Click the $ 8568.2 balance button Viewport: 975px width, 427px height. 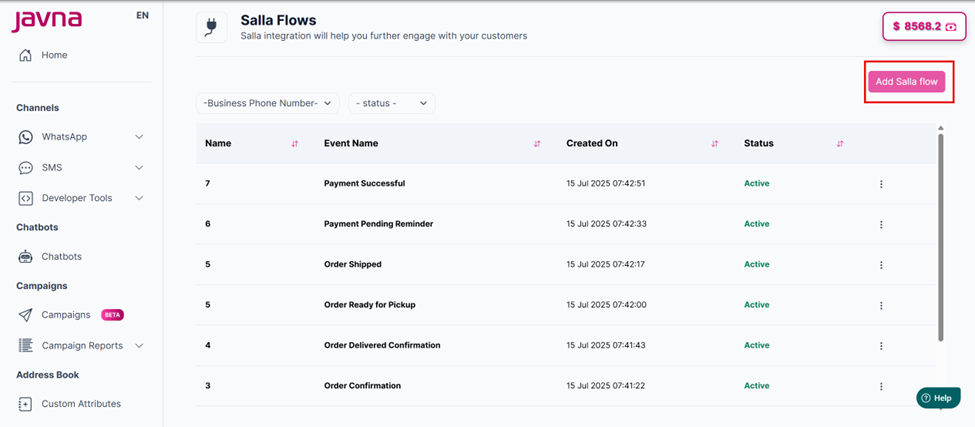(x=925, y=27)
